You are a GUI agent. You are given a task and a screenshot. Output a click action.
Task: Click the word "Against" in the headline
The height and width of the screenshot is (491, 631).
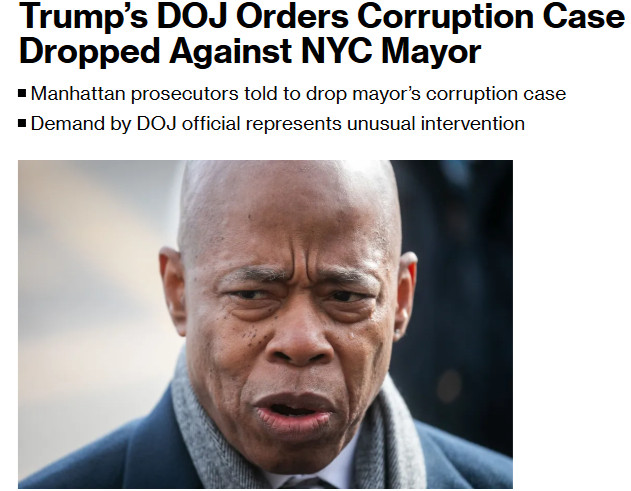230,52
